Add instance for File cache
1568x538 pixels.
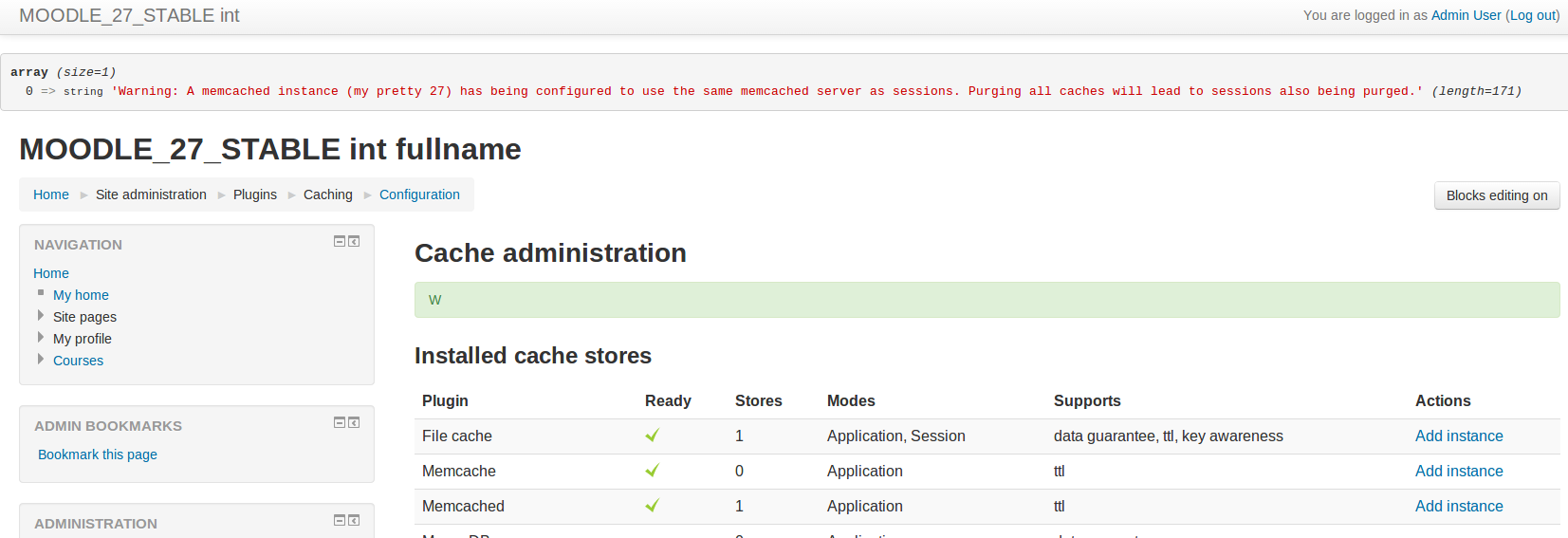coord(1459,436)
